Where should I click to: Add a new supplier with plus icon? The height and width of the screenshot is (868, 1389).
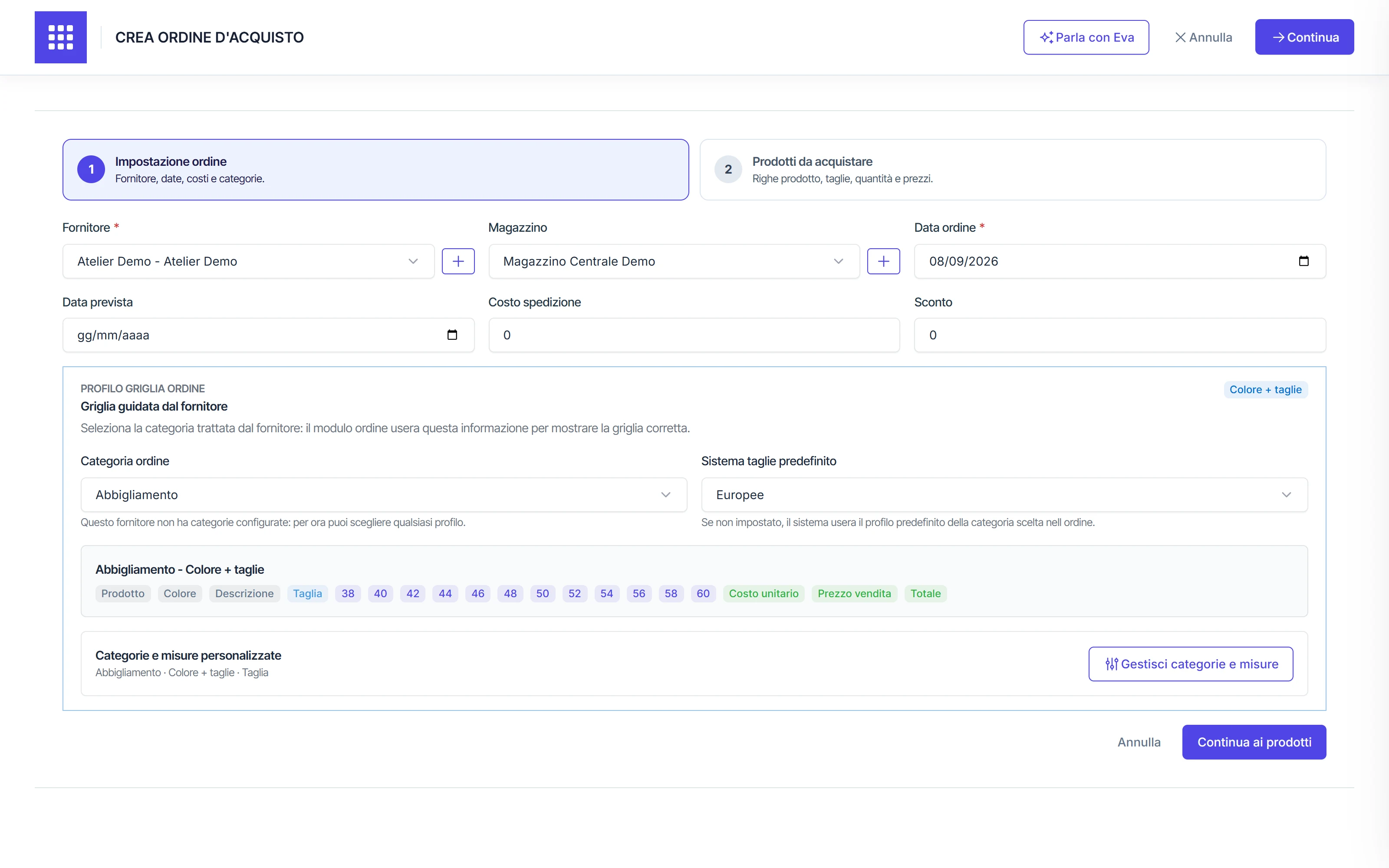[x=458, y=261]
